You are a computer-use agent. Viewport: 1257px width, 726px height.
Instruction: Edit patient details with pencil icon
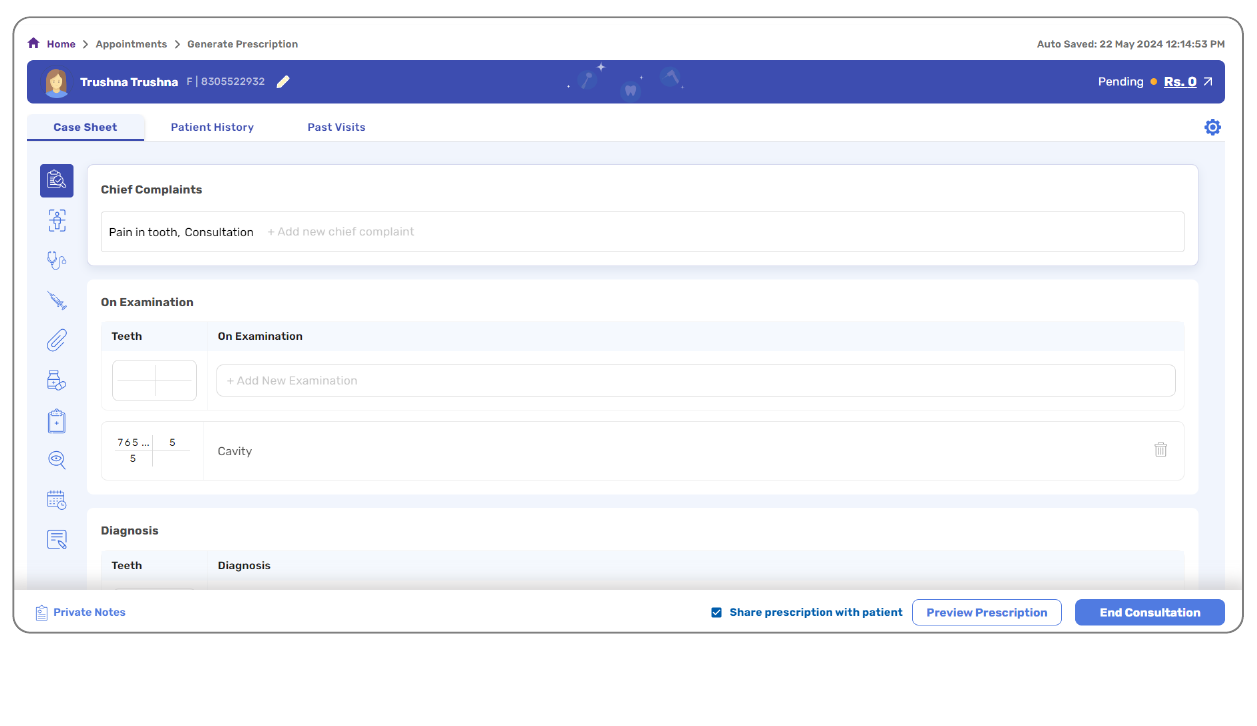pos(283,82)
